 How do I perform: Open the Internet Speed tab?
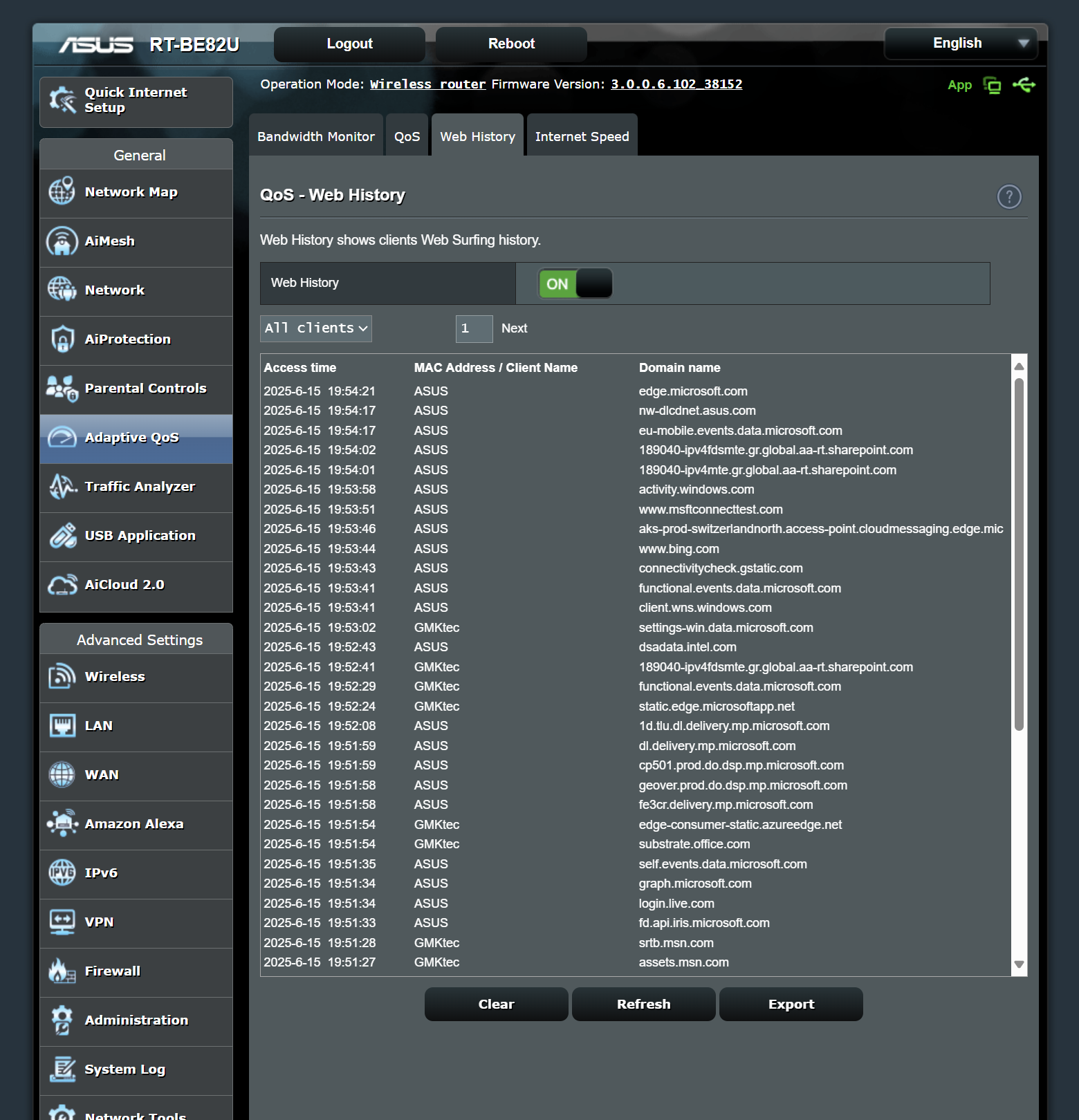tap(582, 136)
